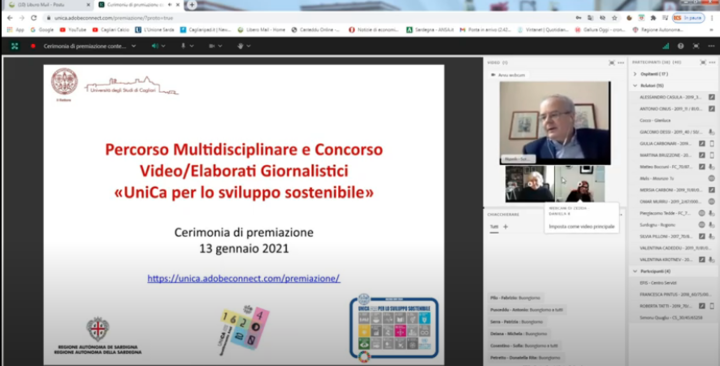This screenshot has height=366, width=720.
Task: Expand the Ospitanti group
Action: pos(635,74)
